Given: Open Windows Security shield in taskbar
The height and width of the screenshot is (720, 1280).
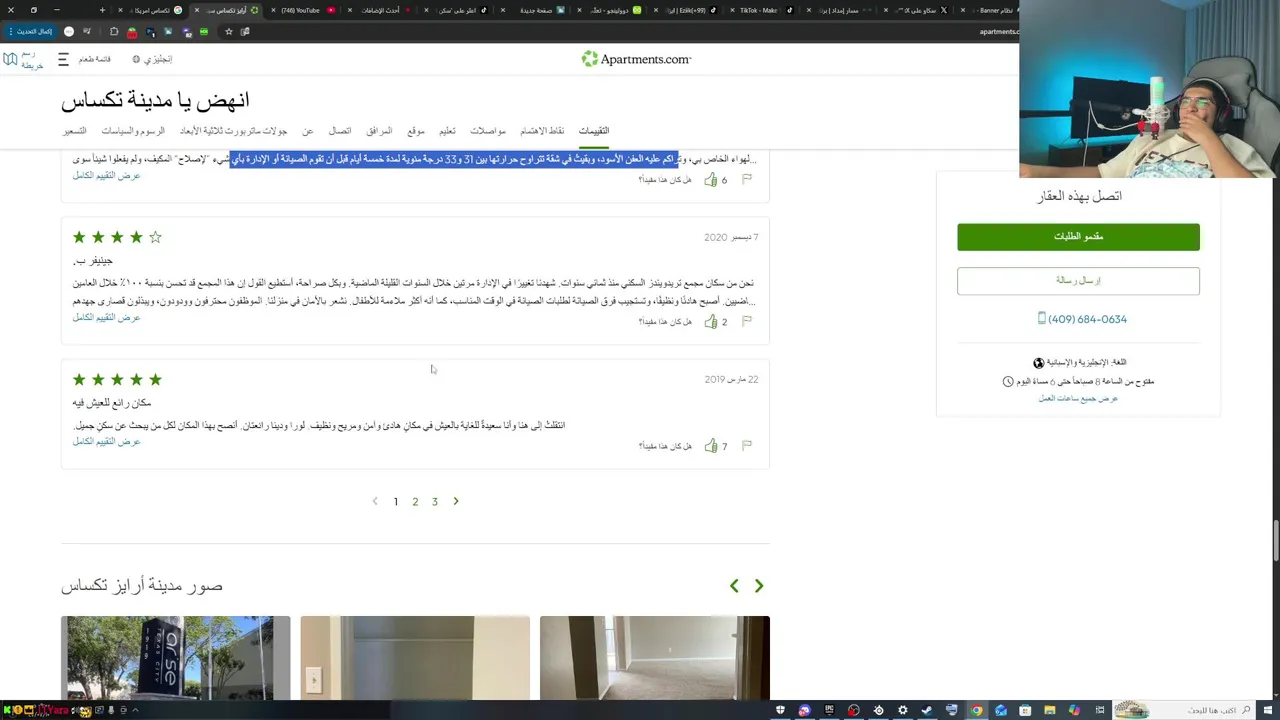Looking at the screenshot, I should tap(780, 710).
